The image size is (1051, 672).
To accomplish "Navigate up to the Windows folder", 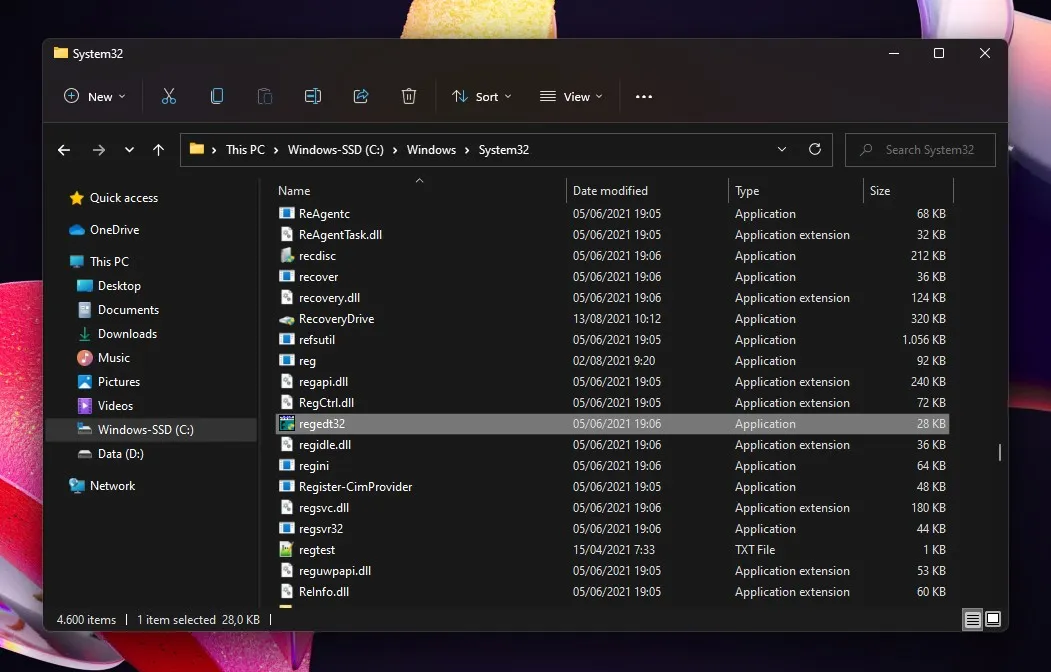I will (x=158, y=149).
